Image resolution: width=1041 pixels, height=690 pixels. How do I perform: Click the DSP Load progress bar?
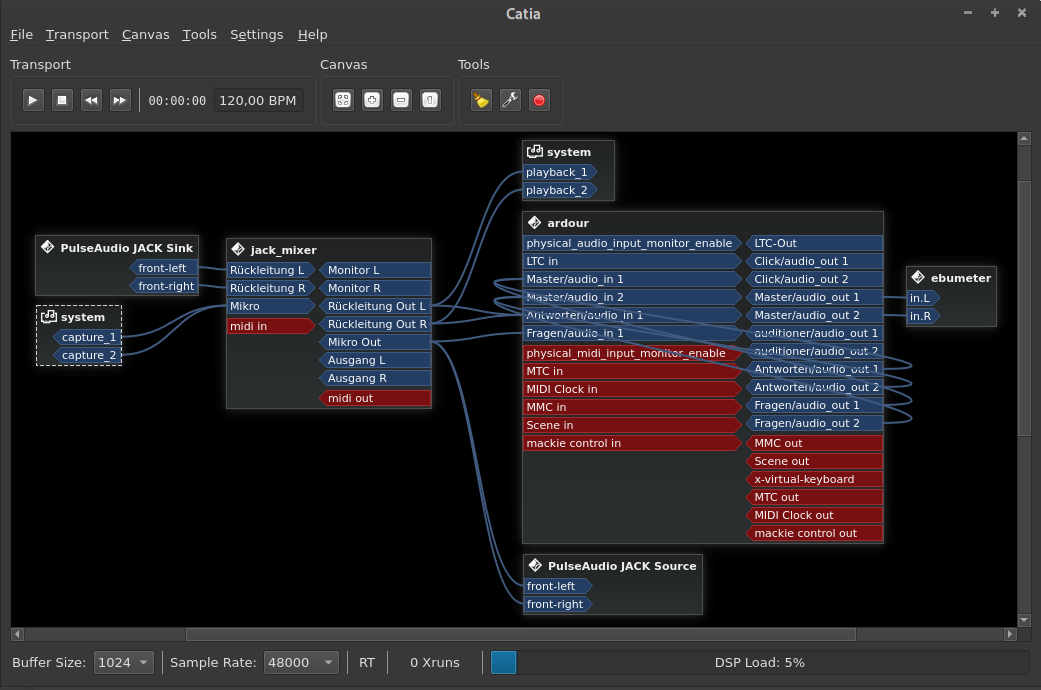tap(760, 662)
